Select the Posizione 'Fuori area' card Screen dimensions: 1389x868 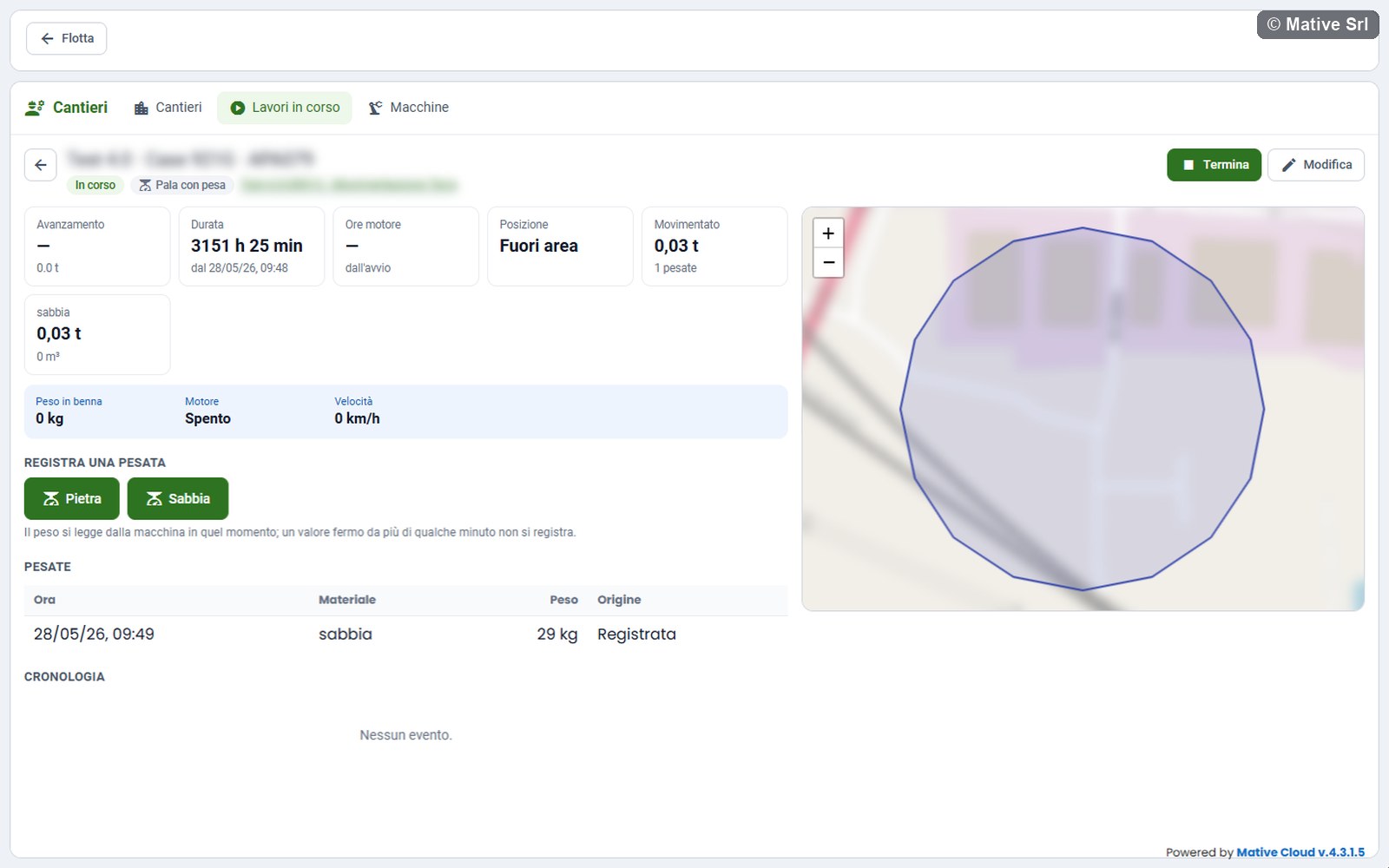(x=560, y=247)
